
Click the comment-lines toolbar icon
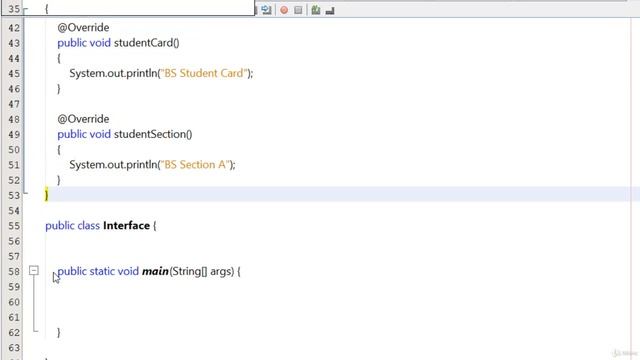[x=316, y=10]
